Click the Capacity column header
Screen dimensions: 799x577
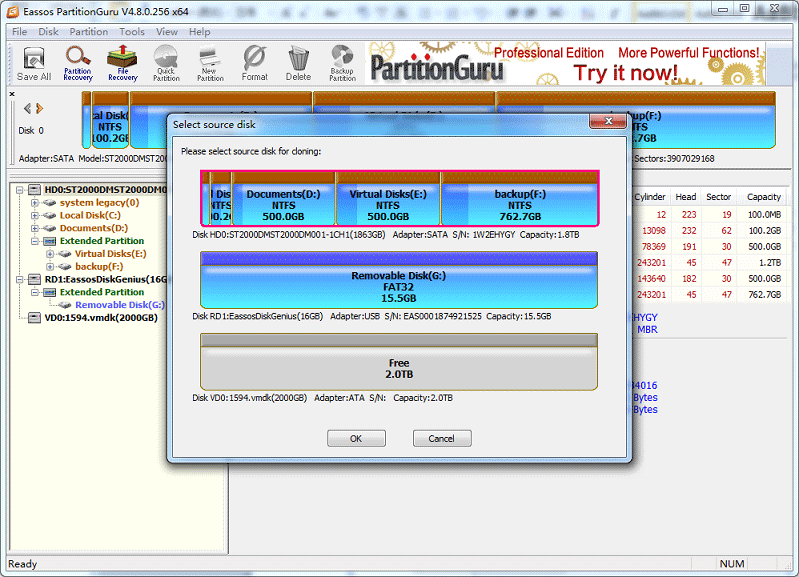click(x=763, y=197)
